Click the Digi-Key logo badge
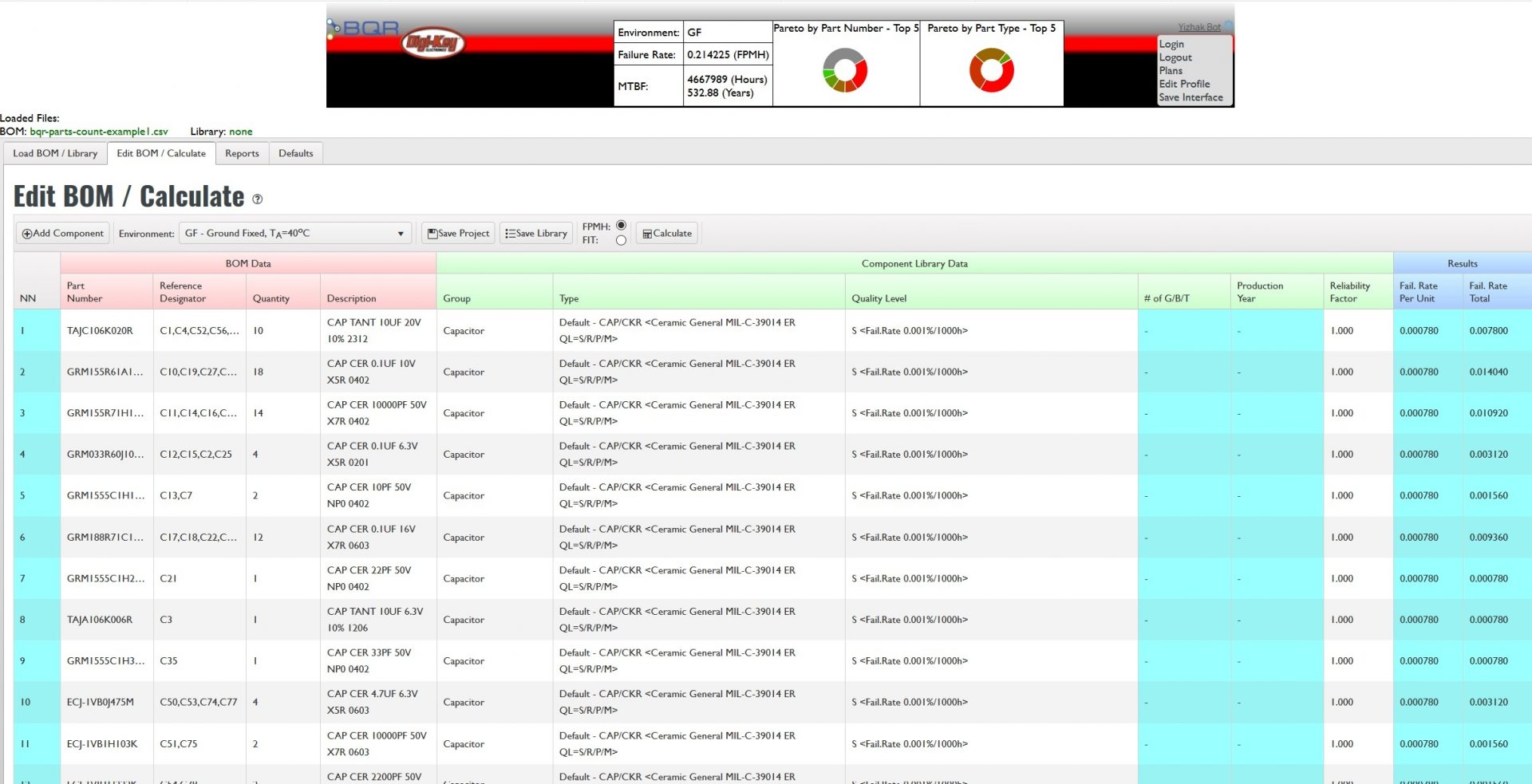 [x=432, y=42]
